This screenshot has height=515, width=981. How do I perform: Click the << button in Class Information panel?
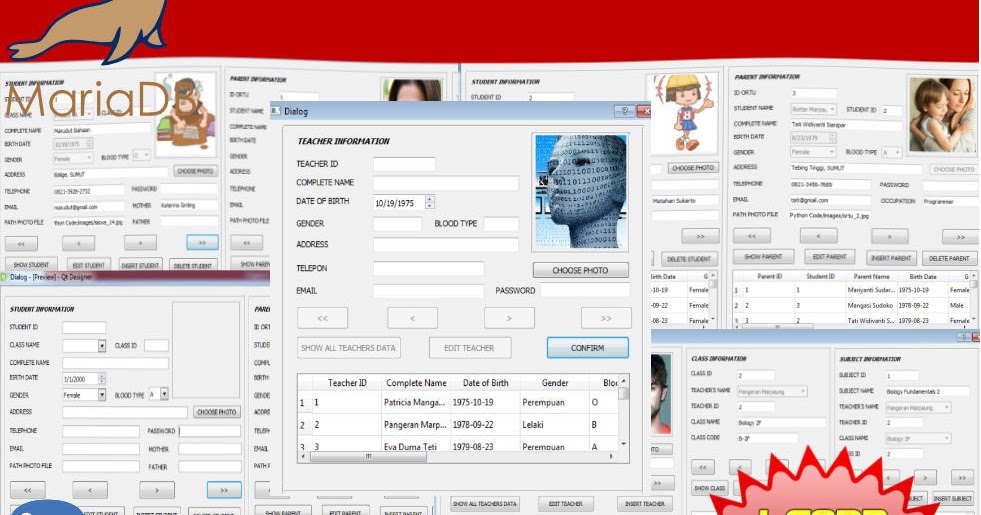click(703, 467)
